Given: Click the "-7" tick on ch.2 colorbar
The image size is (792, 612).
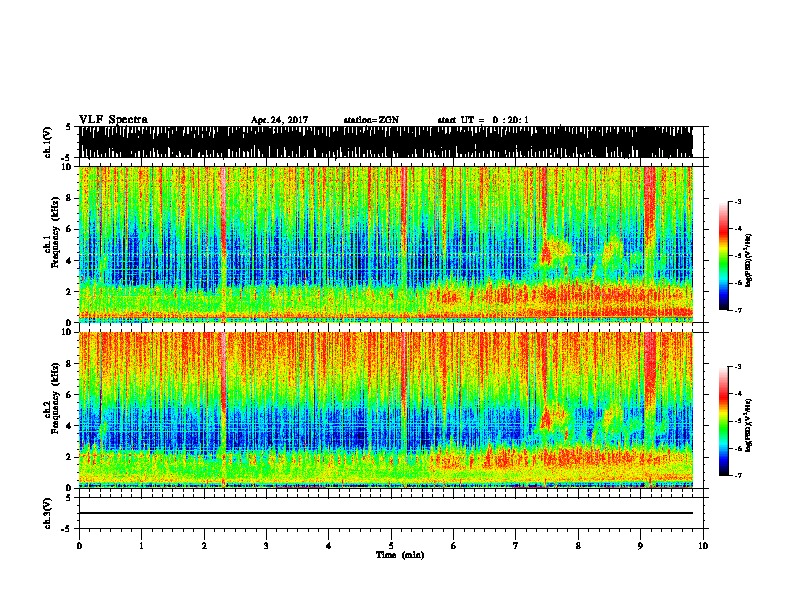Looking at the screenshot, I should (x=737, y=475).
